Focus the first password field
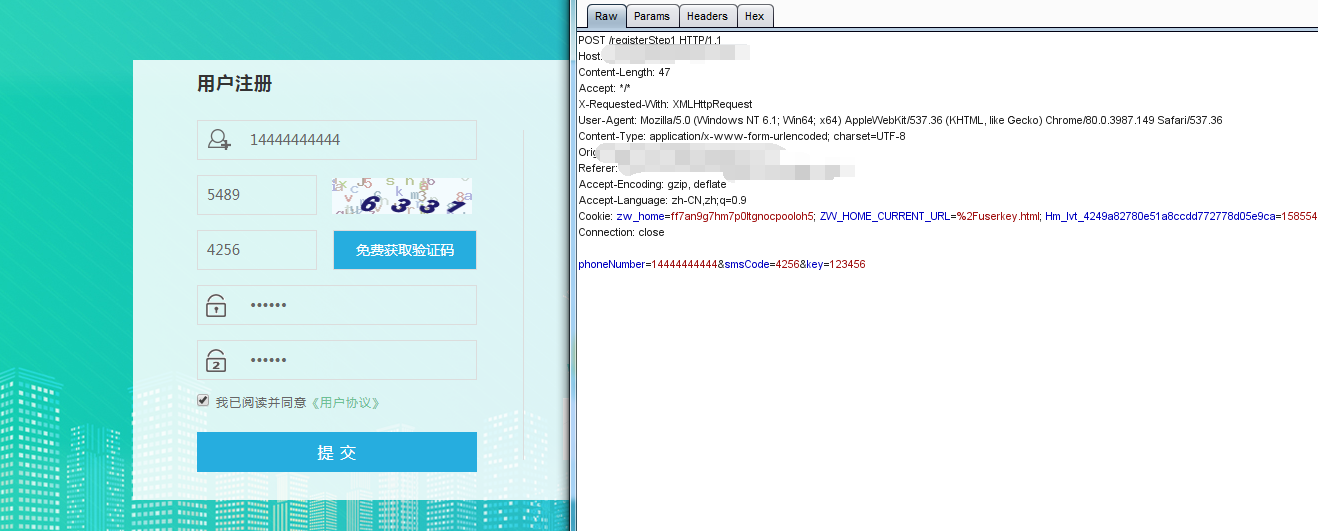Image resolution: width=1318 pixels, height=531 pixels. pos(337,305)
